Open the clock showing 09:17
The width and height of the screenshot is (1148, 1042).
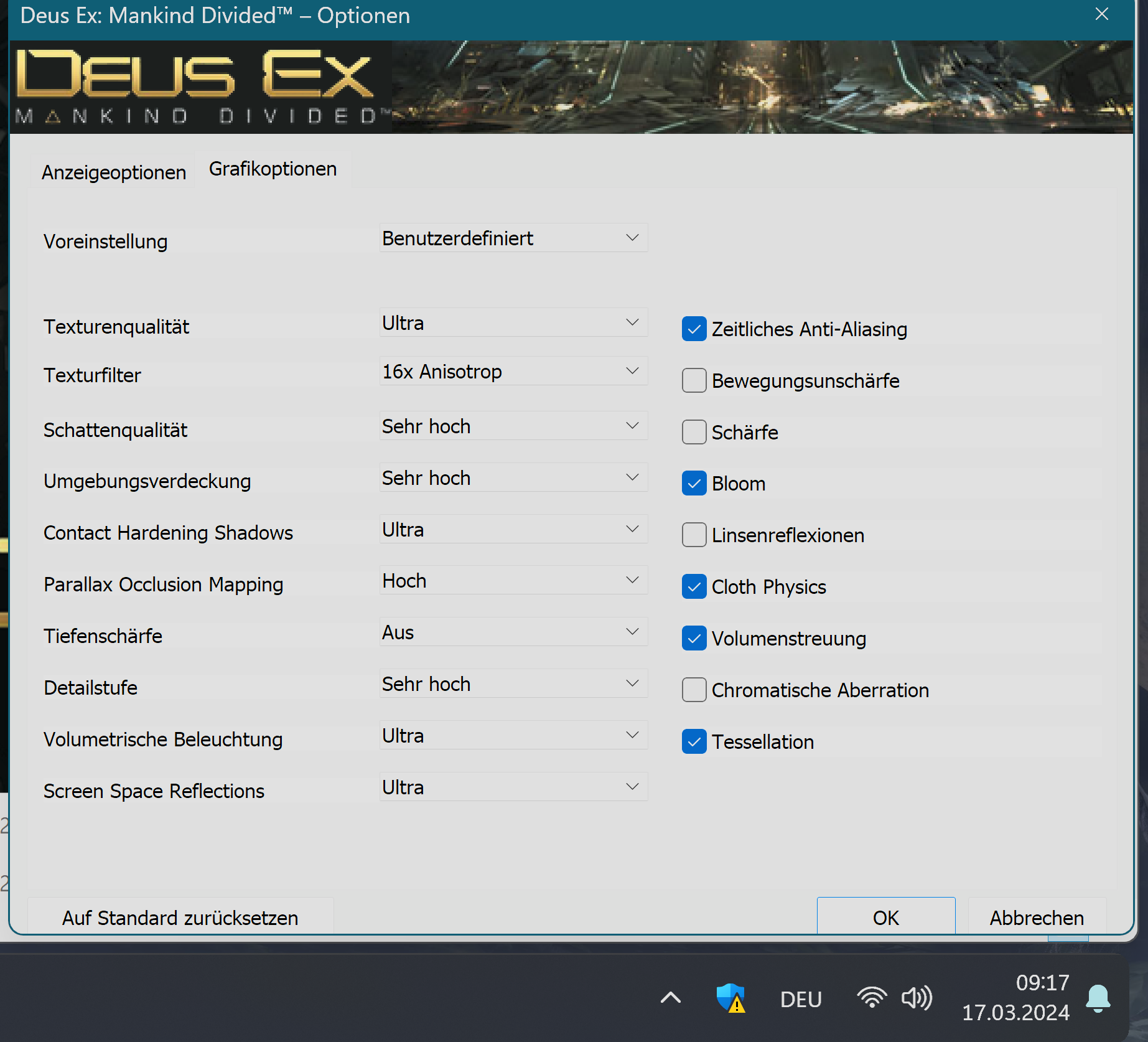(1042, 983)
